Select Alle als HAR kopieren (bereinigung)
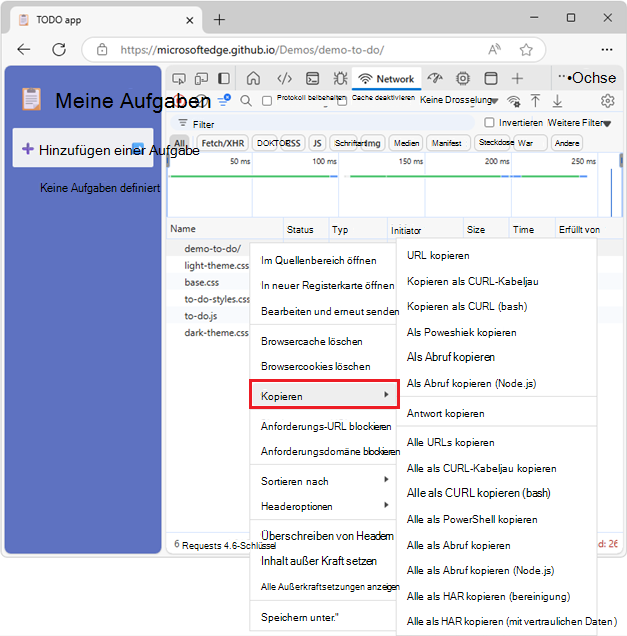This screenshot has height=636, width=627. pos(497,596)
